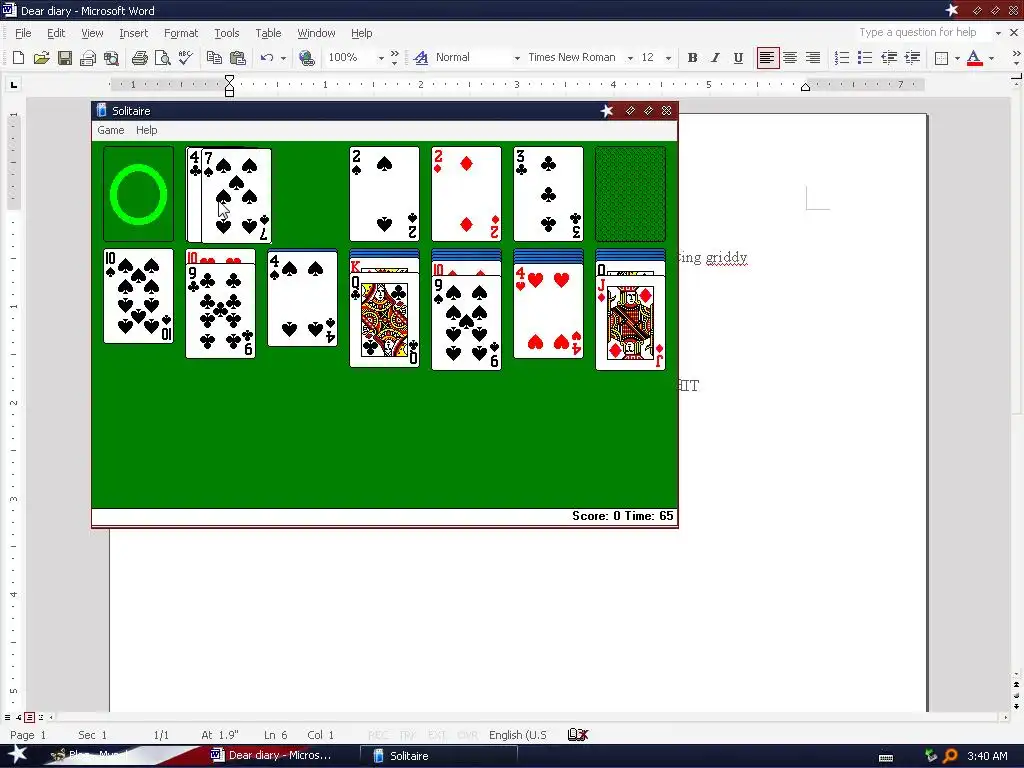Open the Help menu in Solitaire
Screen dimensions: 1024x768
[146, 130]
